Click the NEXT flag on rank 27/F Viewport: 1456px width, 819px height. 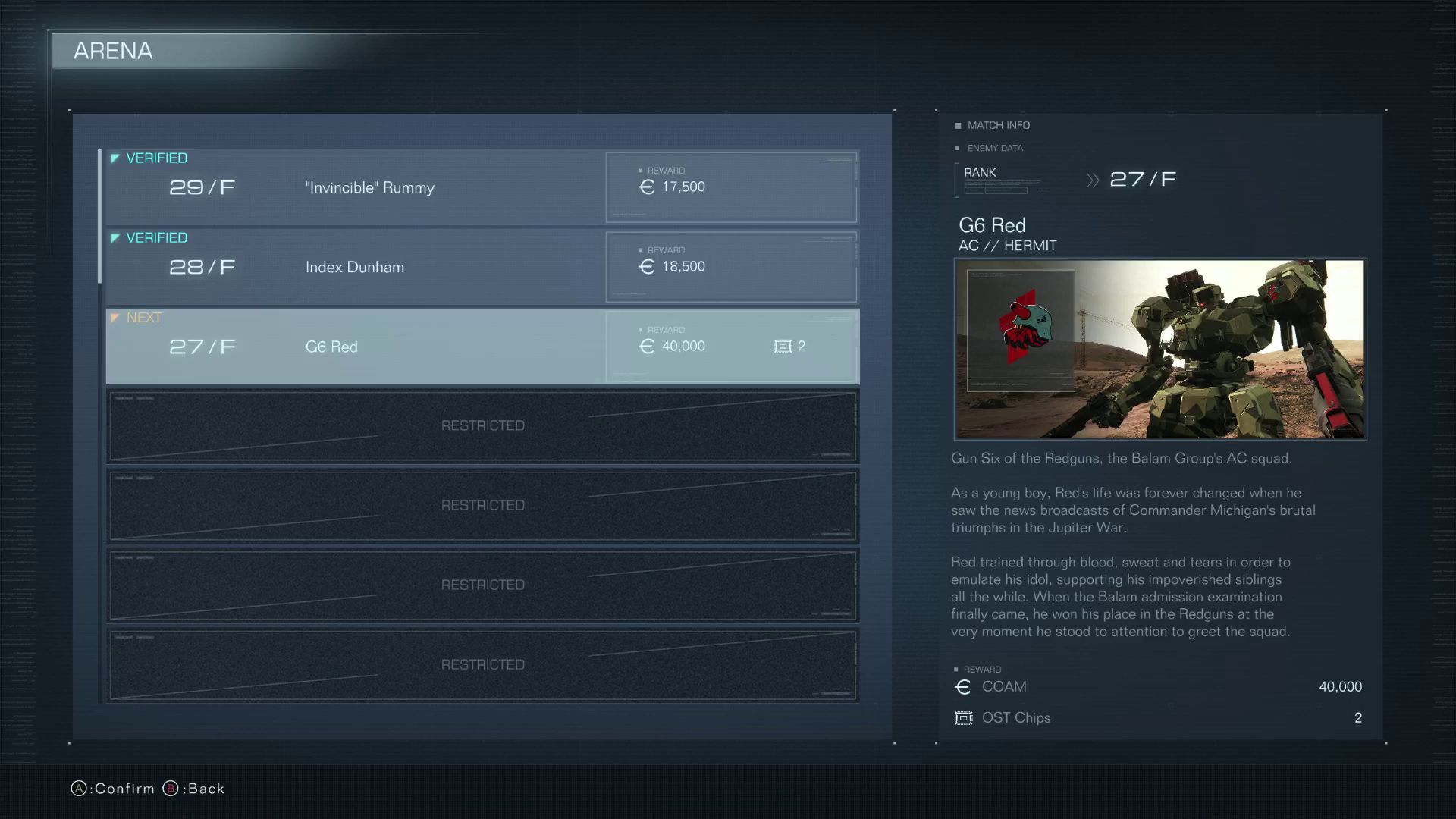tap(136, 317)
